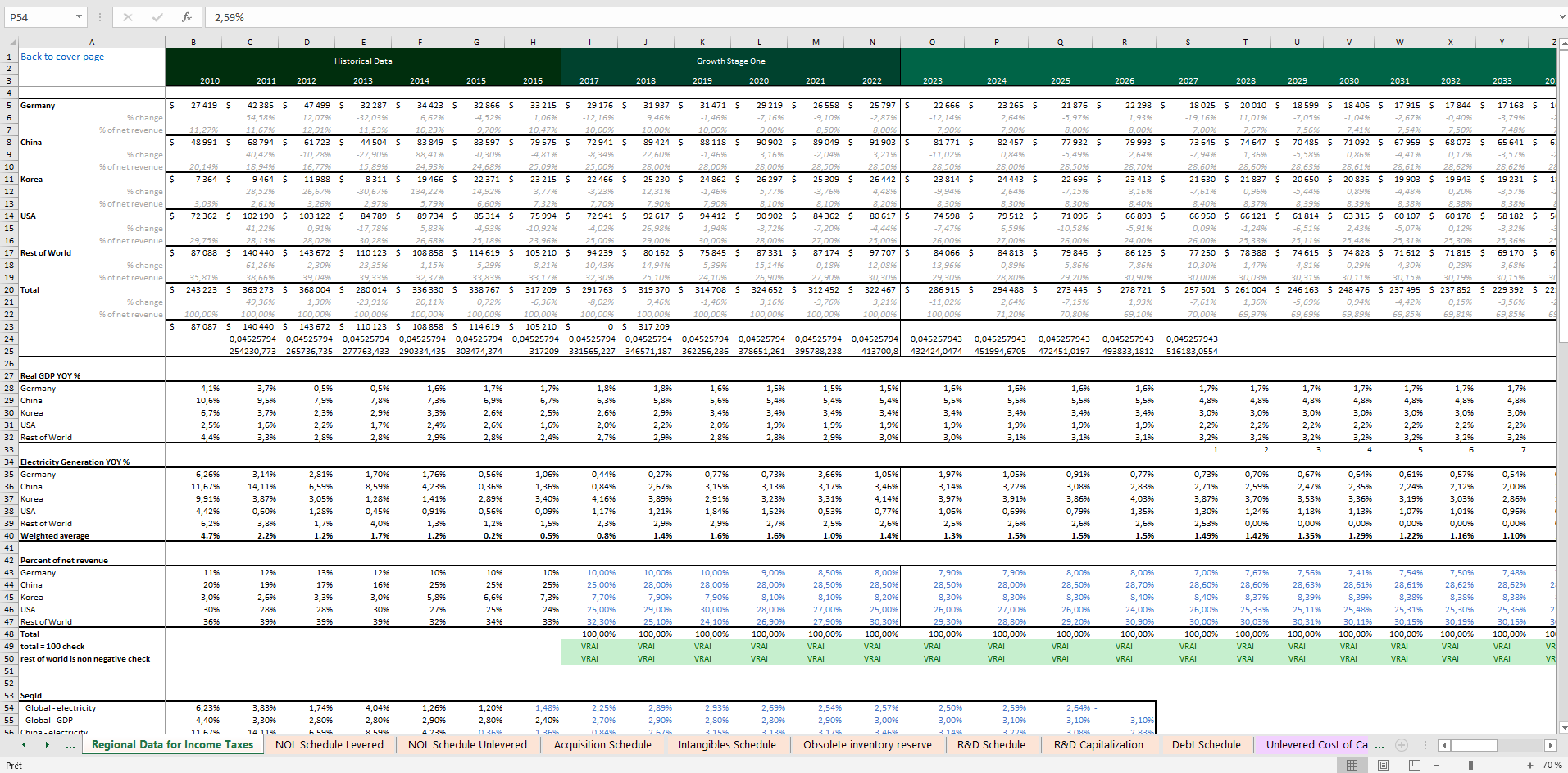Click the 70 % zoom level button
1568x773 pixels.
click(1552, 765)
